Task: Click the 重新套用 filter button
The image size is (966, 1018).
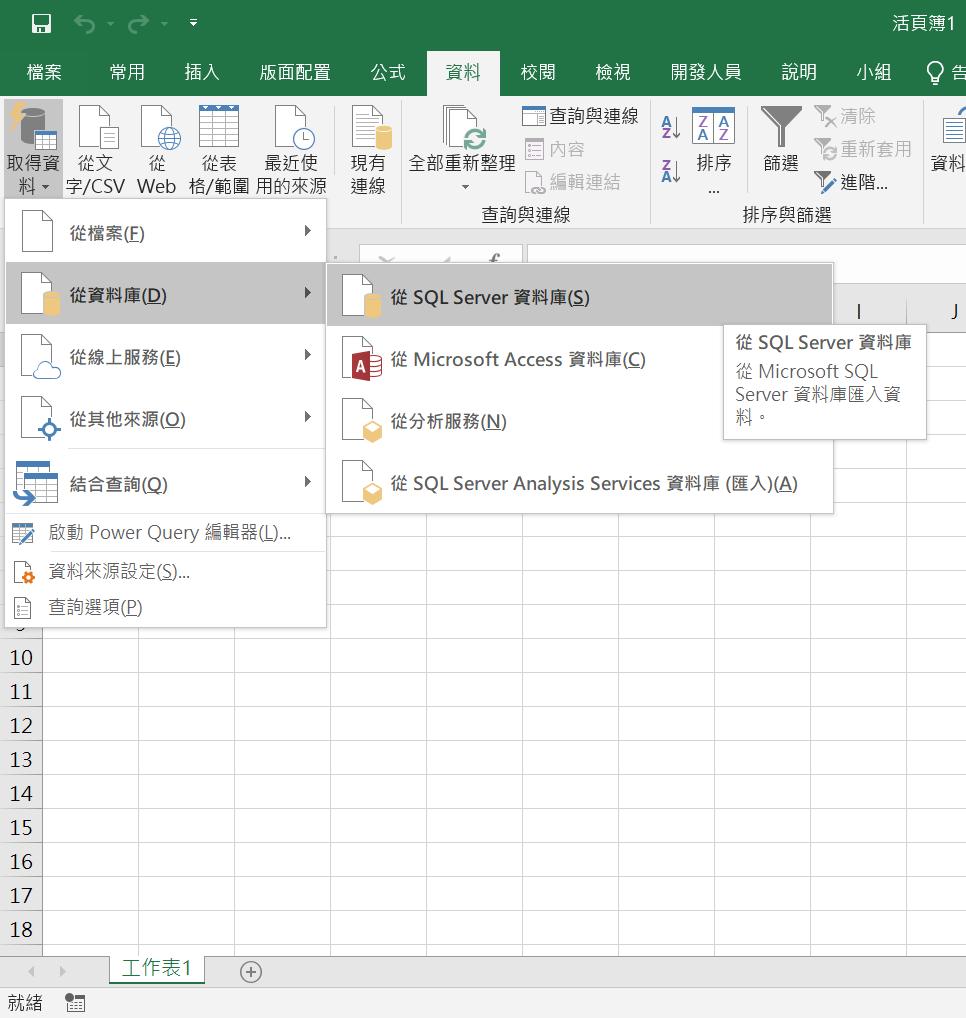Action: tap(863, 149)
